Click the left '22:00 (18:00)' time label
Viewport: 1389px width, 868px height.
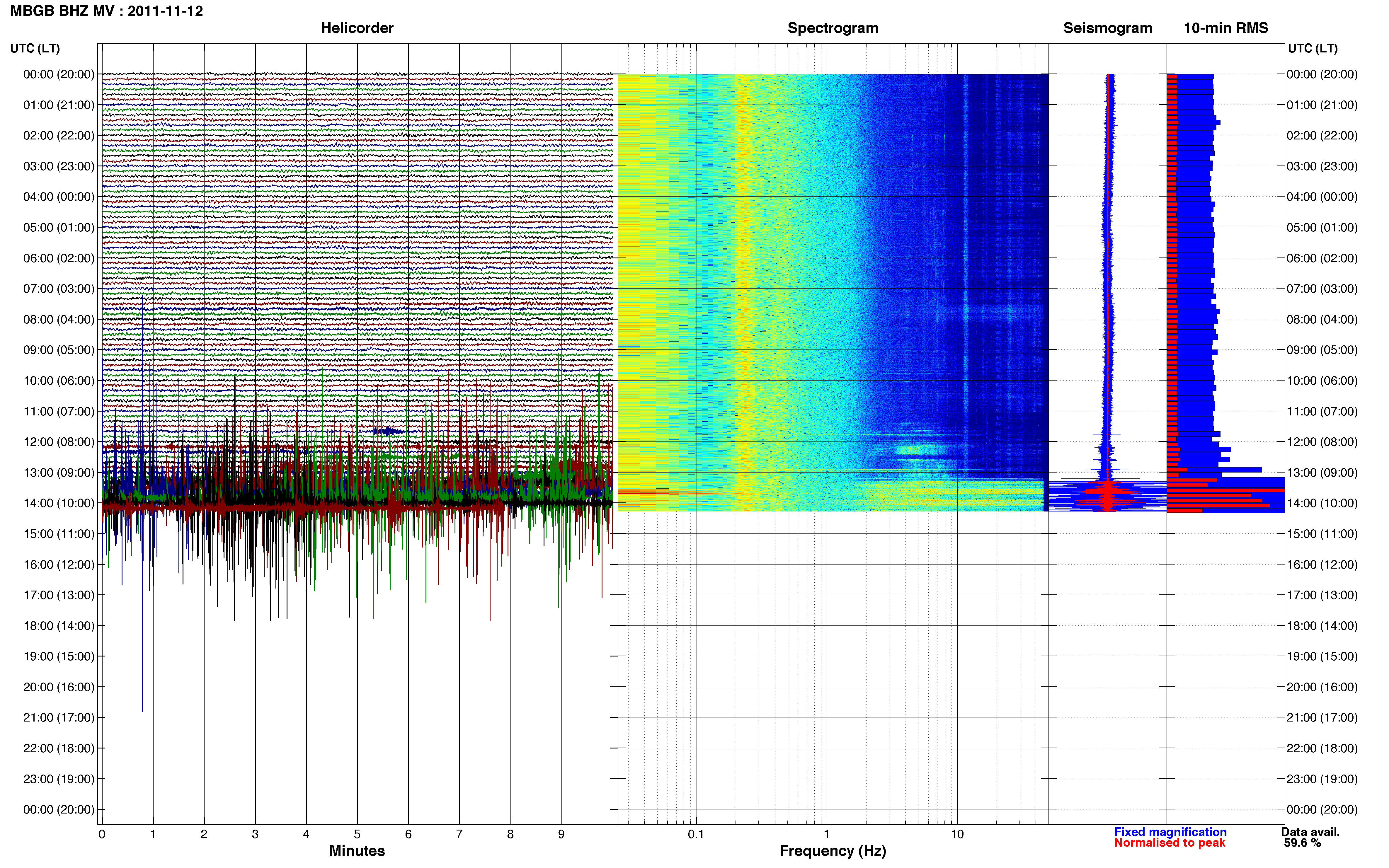[59, 748]
